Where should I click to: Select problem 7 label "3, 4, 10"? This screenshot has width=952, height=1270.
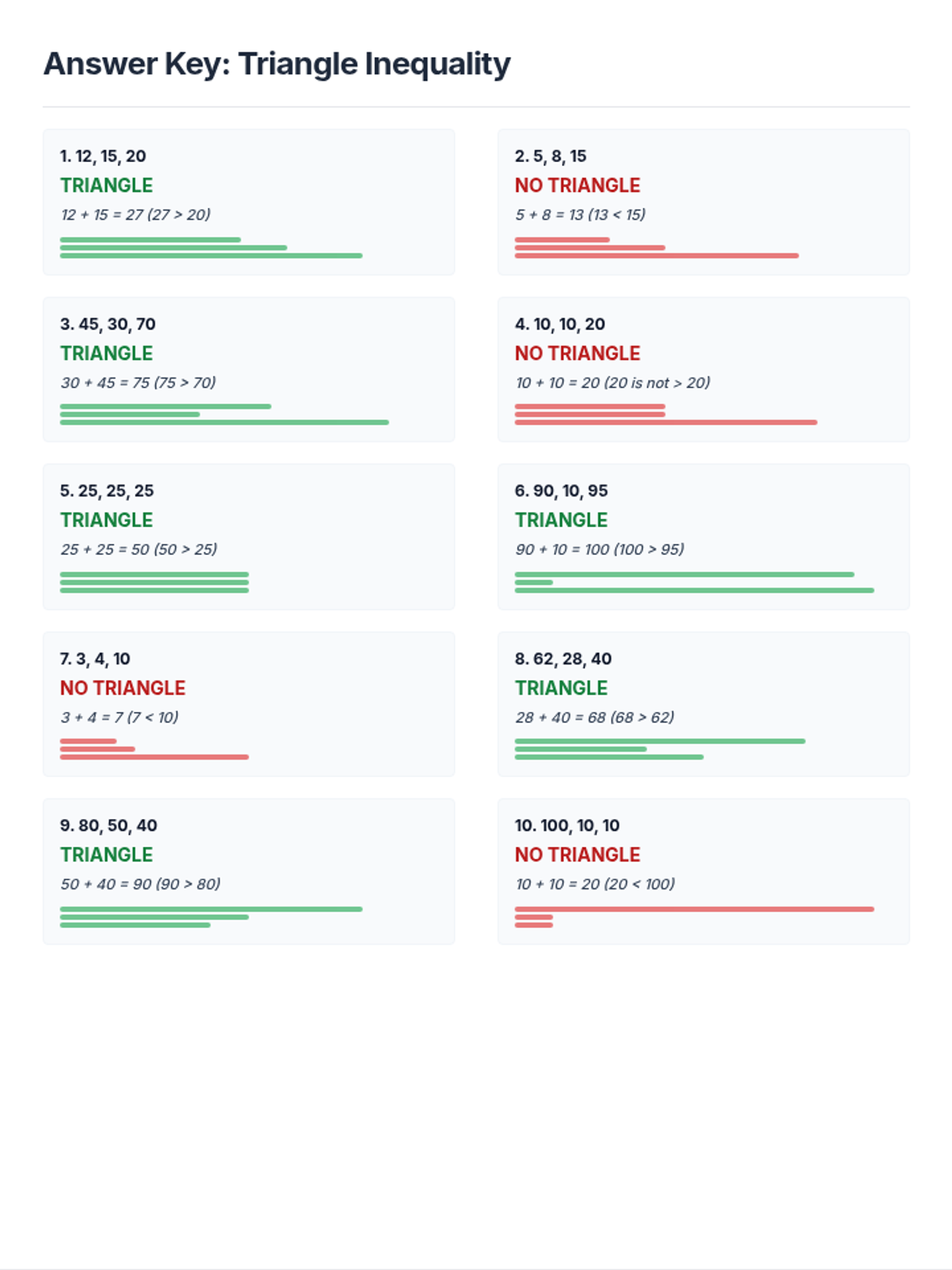(95, 659)
